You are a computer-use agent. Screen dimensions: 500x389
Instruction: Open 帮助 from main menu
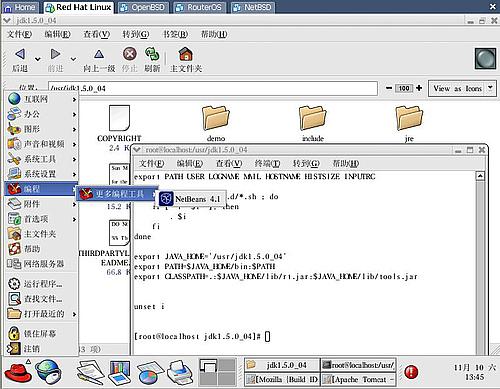42,249
